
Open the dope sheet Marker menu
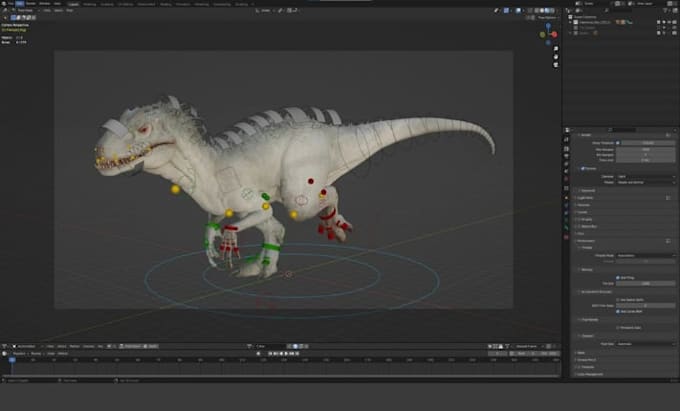[75, 346]
